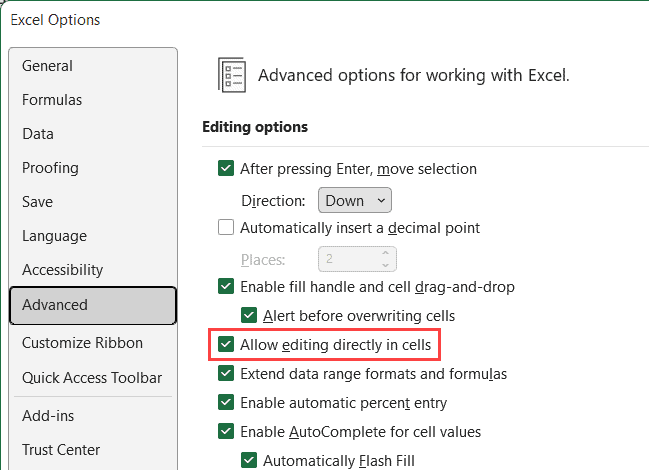The height and width of the screenshot is (470, 649).
Task: Uncheck Enable automatic percent entry
Action: point(226,403)
